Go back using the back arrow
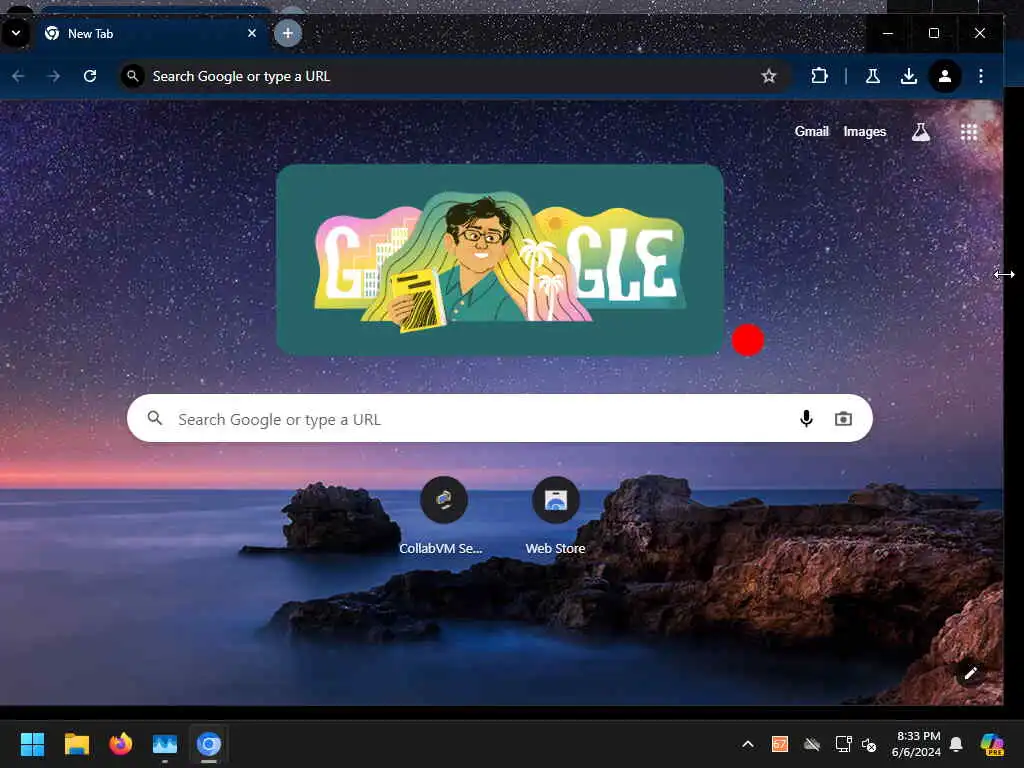The height and width of the screenshot is (768, 1024). 18,76
